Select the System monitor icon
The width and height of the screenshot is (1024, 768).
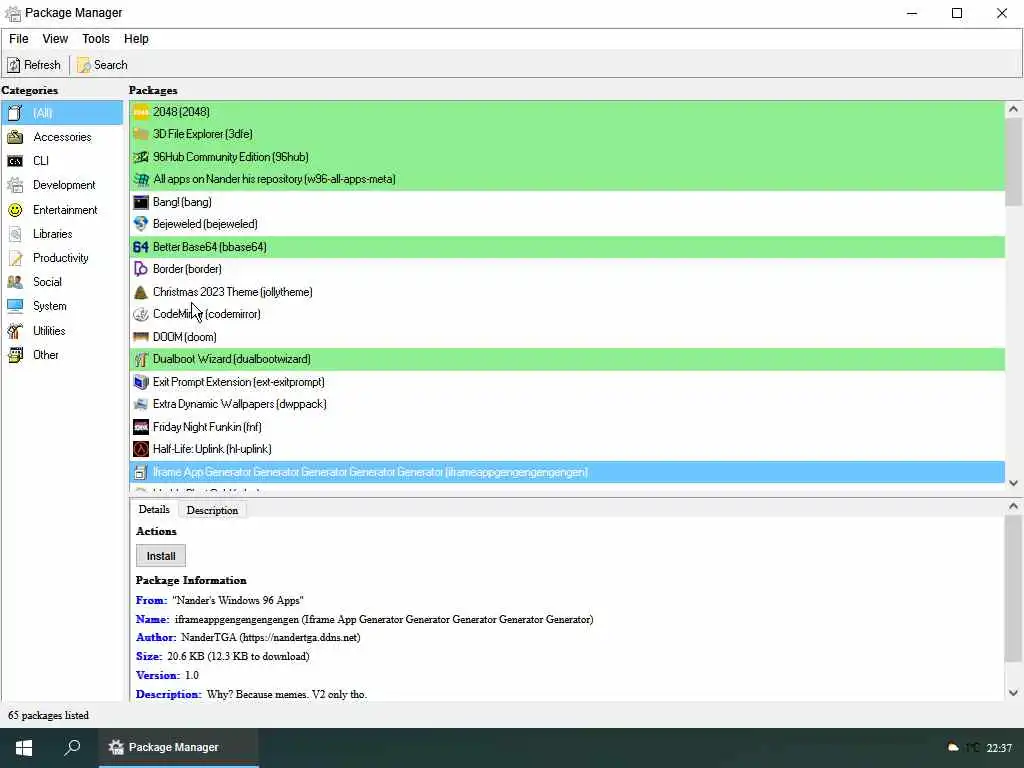tap(15, 306)
